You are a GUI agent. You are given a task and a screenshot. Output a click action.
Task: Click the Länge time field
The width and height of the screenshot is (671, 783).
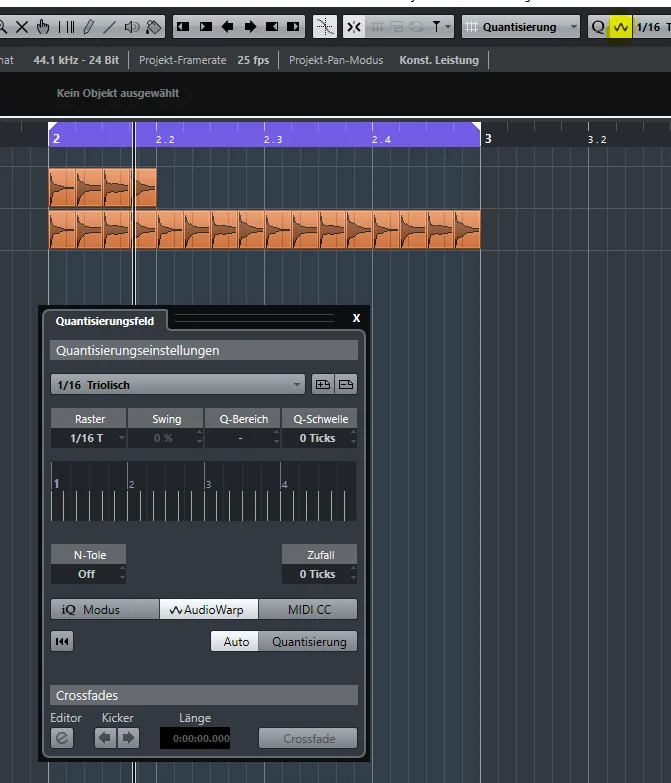(x=195, y=738)
